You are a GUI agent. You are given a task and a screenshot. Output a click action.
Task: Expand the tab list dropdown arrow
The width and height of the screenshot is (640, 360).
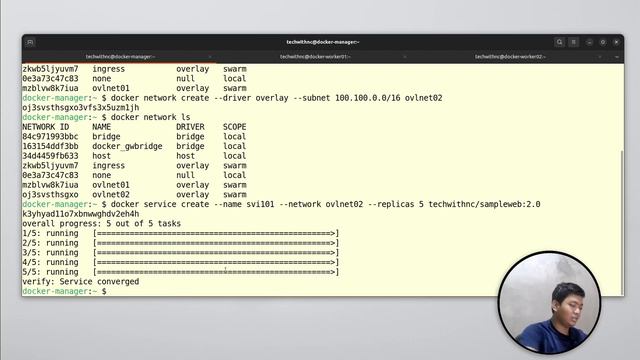coord(617,57)
